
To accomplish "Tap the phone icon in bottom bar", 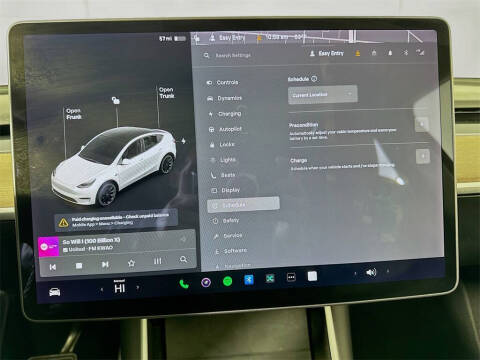I will [184, 284].
